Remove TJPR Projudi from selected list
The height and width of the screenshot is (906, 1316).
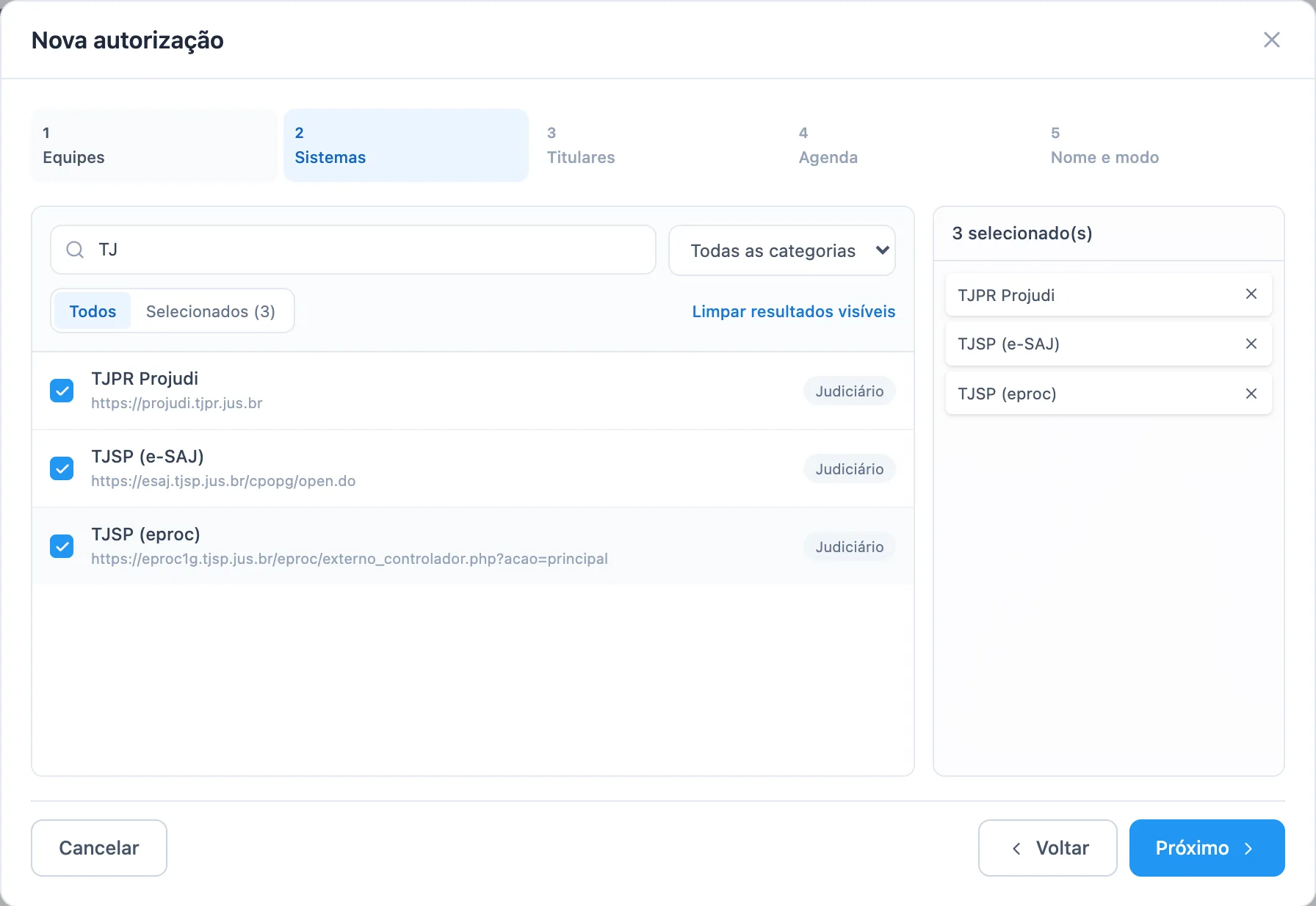coord(1251,294)
